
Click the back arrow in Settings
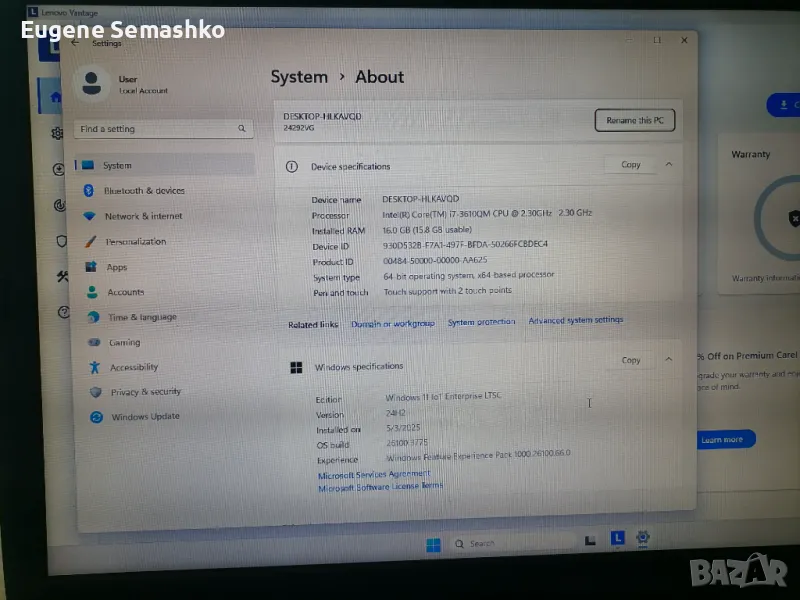click(x=75, y=42)
